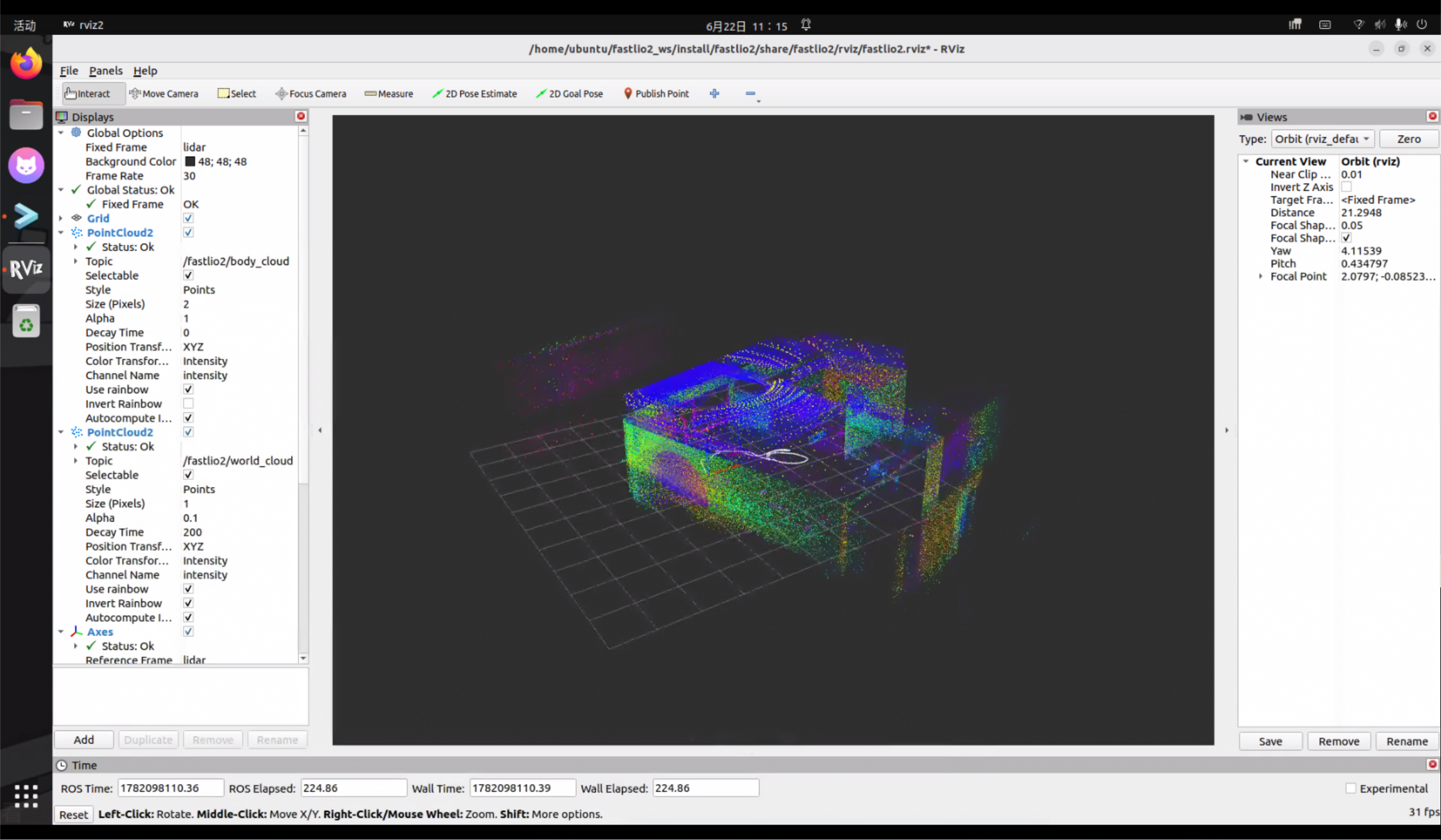The image size is (1441, 840).
Task: Select the Move Camera tool
Action: [164, 94]
